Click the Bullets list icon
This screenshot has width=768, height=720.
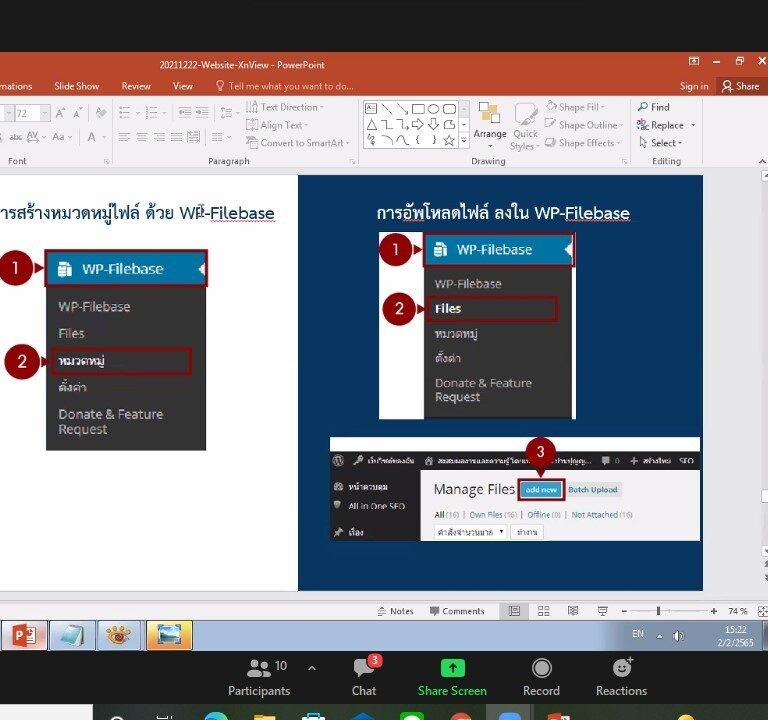[125, 113]
